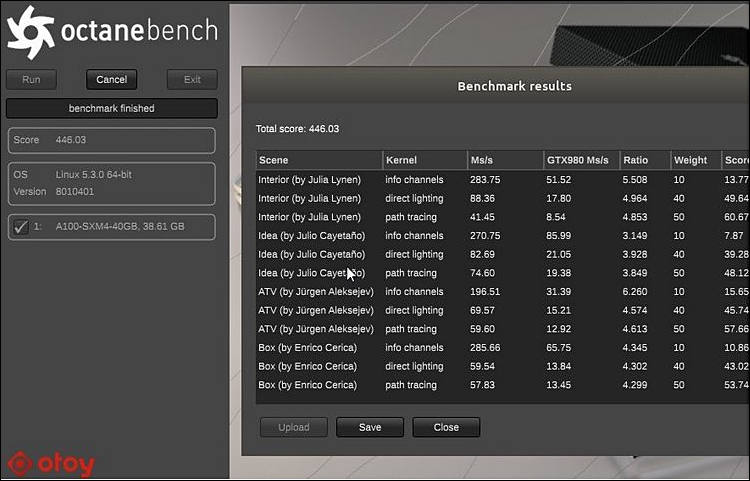Click the Weight column header
Screen dimensions: 750x481
(x=696, y=160)
